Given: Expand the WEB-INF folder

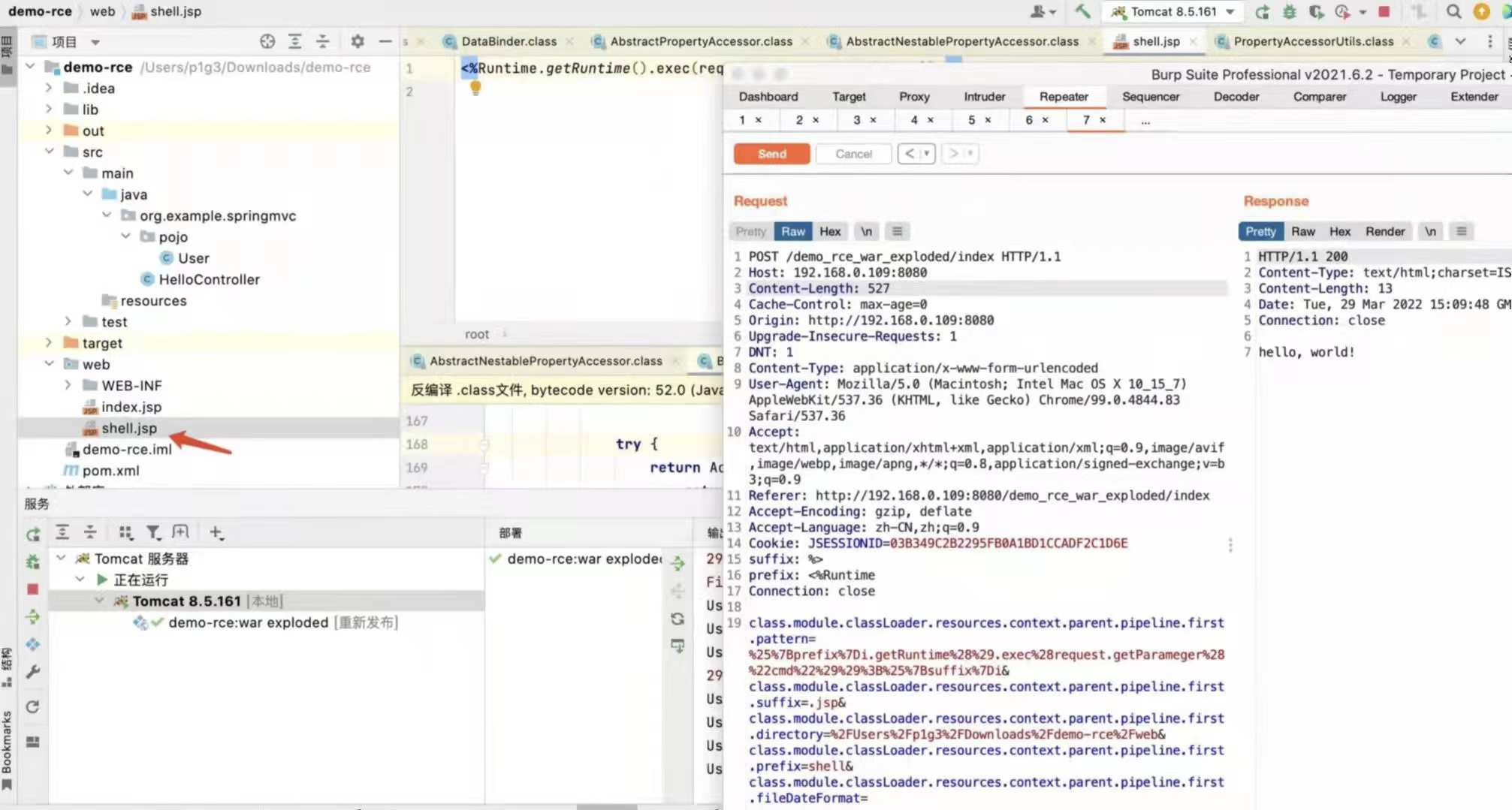Looking at the screenshot, I should pos(68,385).
